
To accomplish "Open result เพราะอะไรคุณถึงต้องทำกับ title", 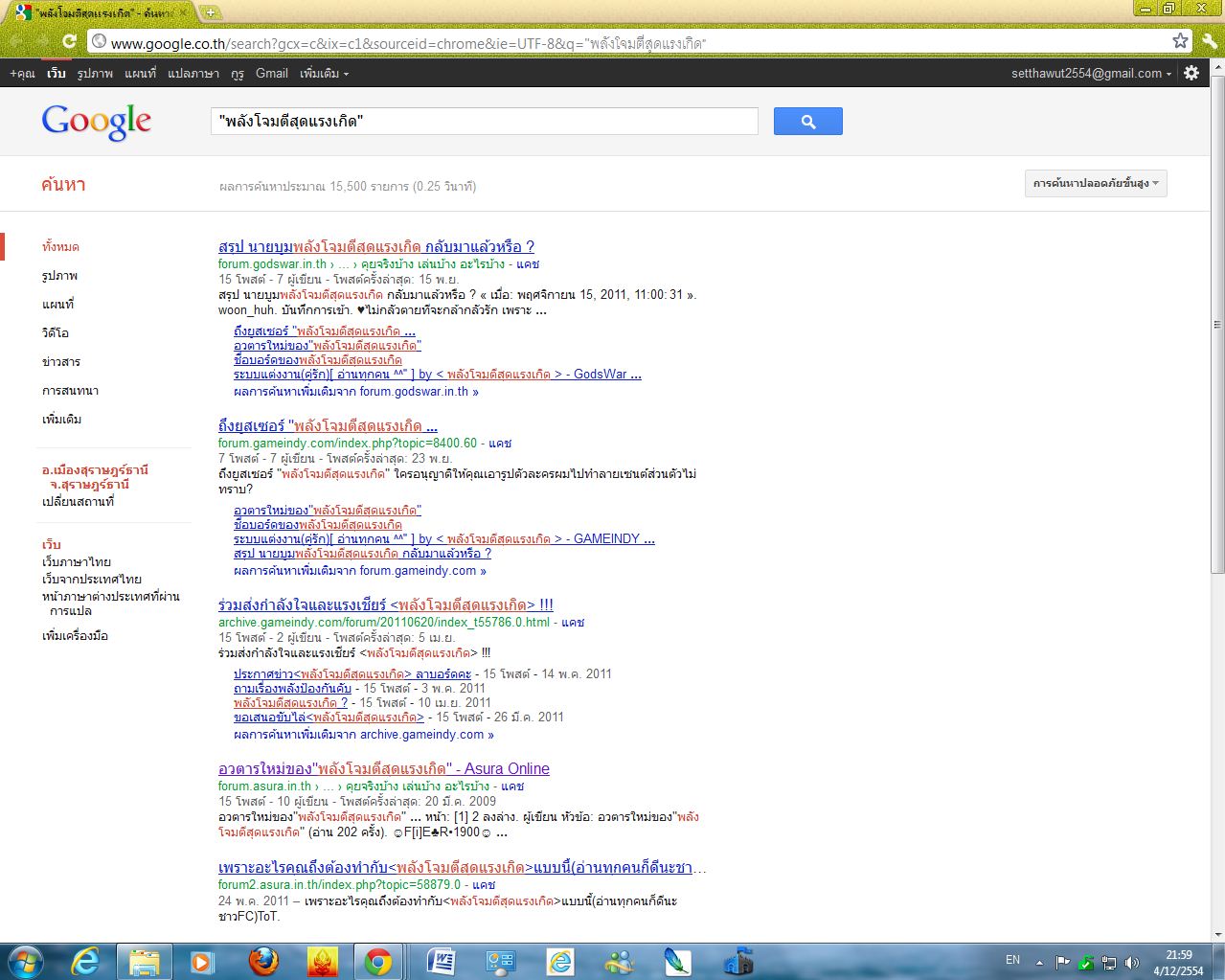I will tap(462, 868).
